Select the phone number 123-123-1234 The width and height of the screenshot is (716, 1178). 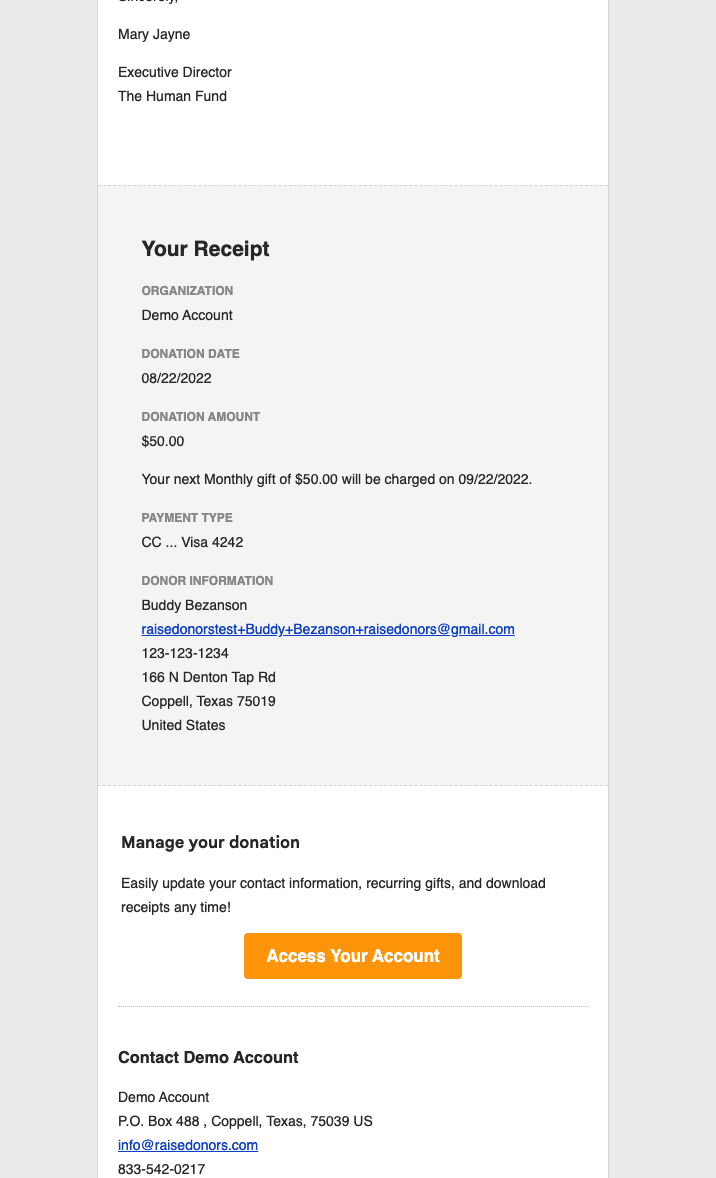(x=185, y=653)
